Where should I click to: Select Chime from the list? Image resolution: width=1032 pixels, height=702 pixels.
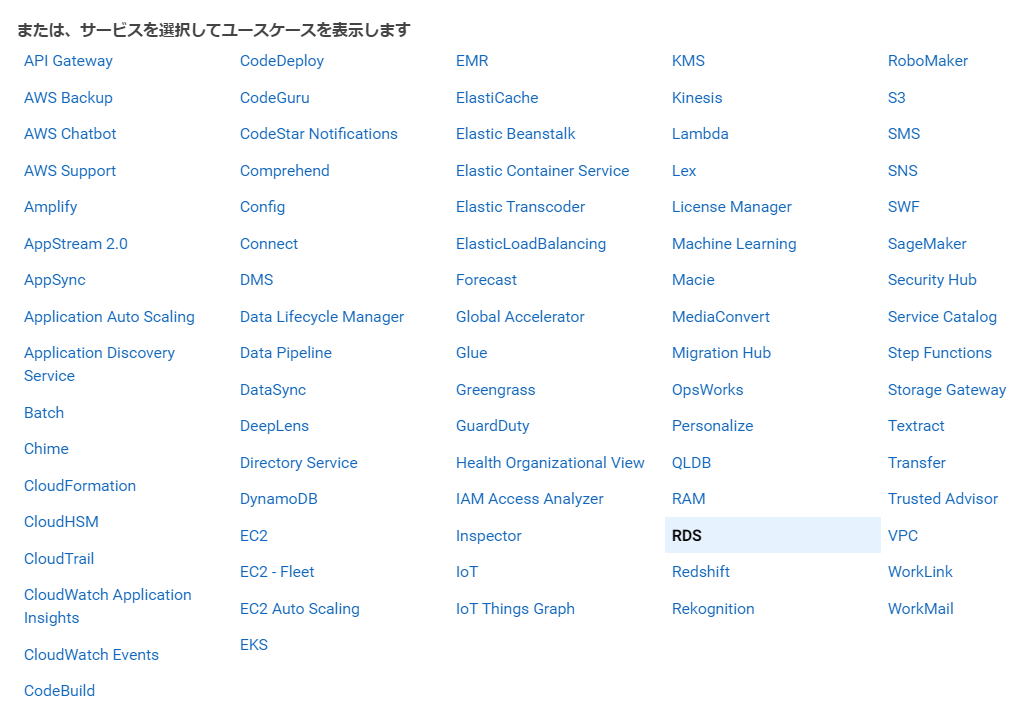click(x=46, y=449)
